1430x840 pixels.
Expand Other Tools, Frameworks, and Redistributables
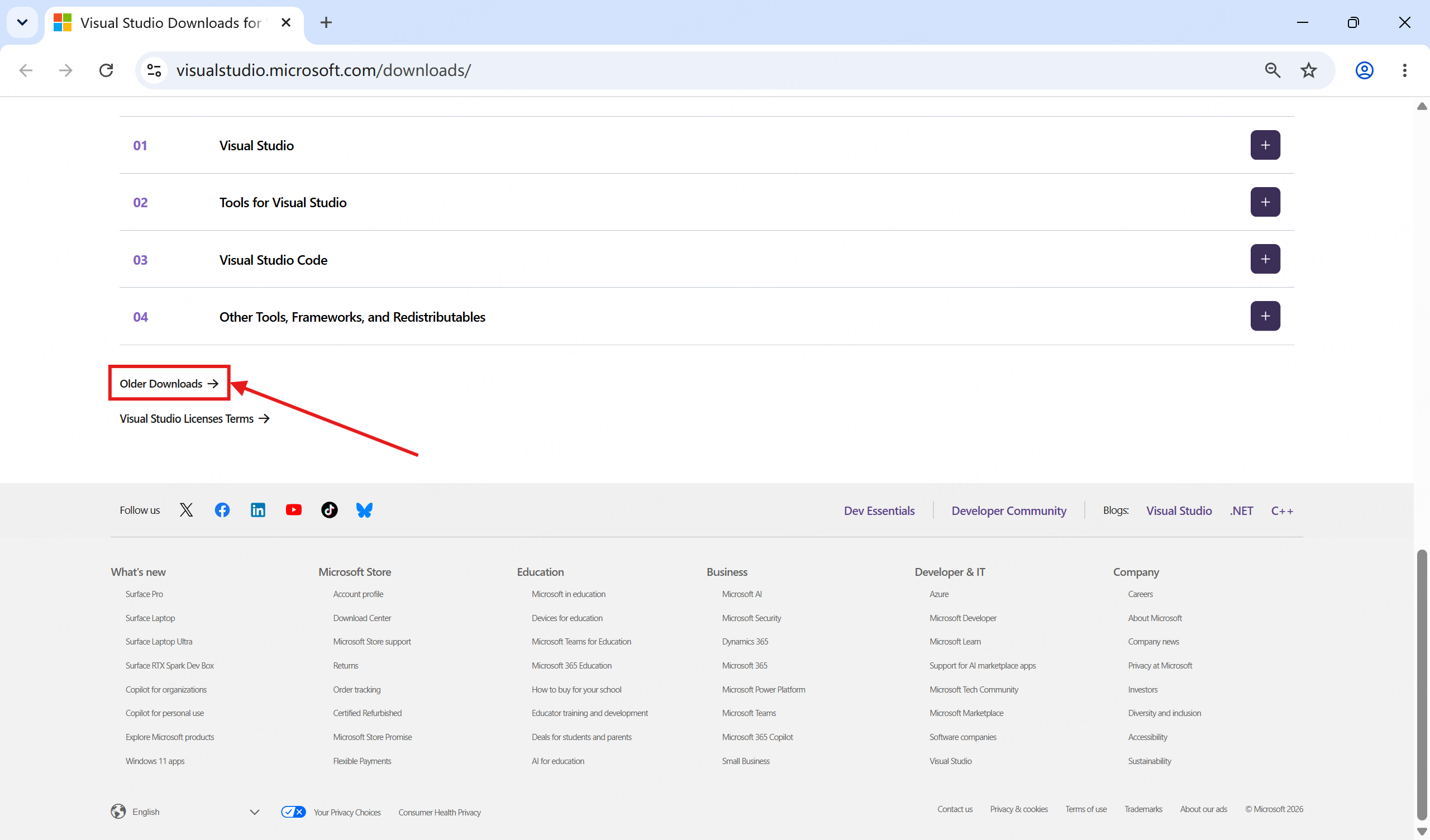pos(1265,316)
